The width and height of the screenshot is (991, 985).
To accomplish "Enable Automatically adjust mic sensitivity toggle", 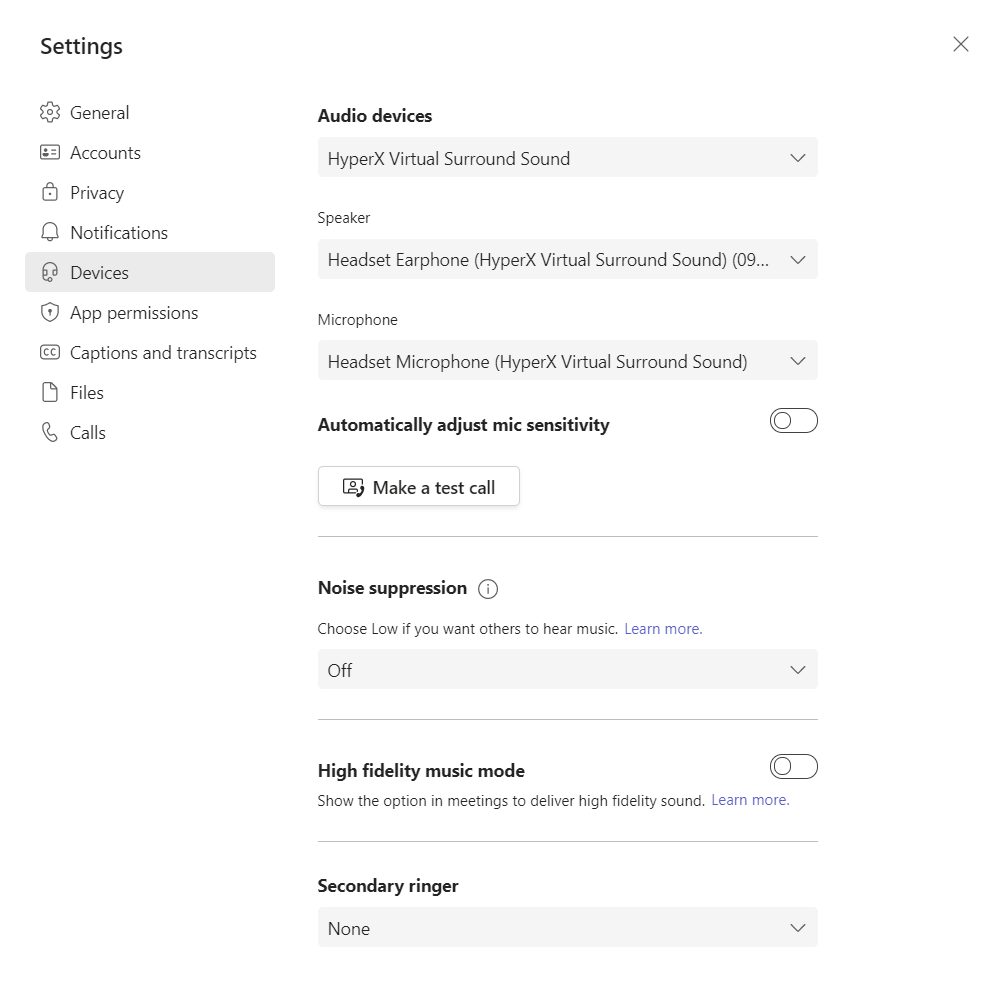I will [x=793, y=421].
